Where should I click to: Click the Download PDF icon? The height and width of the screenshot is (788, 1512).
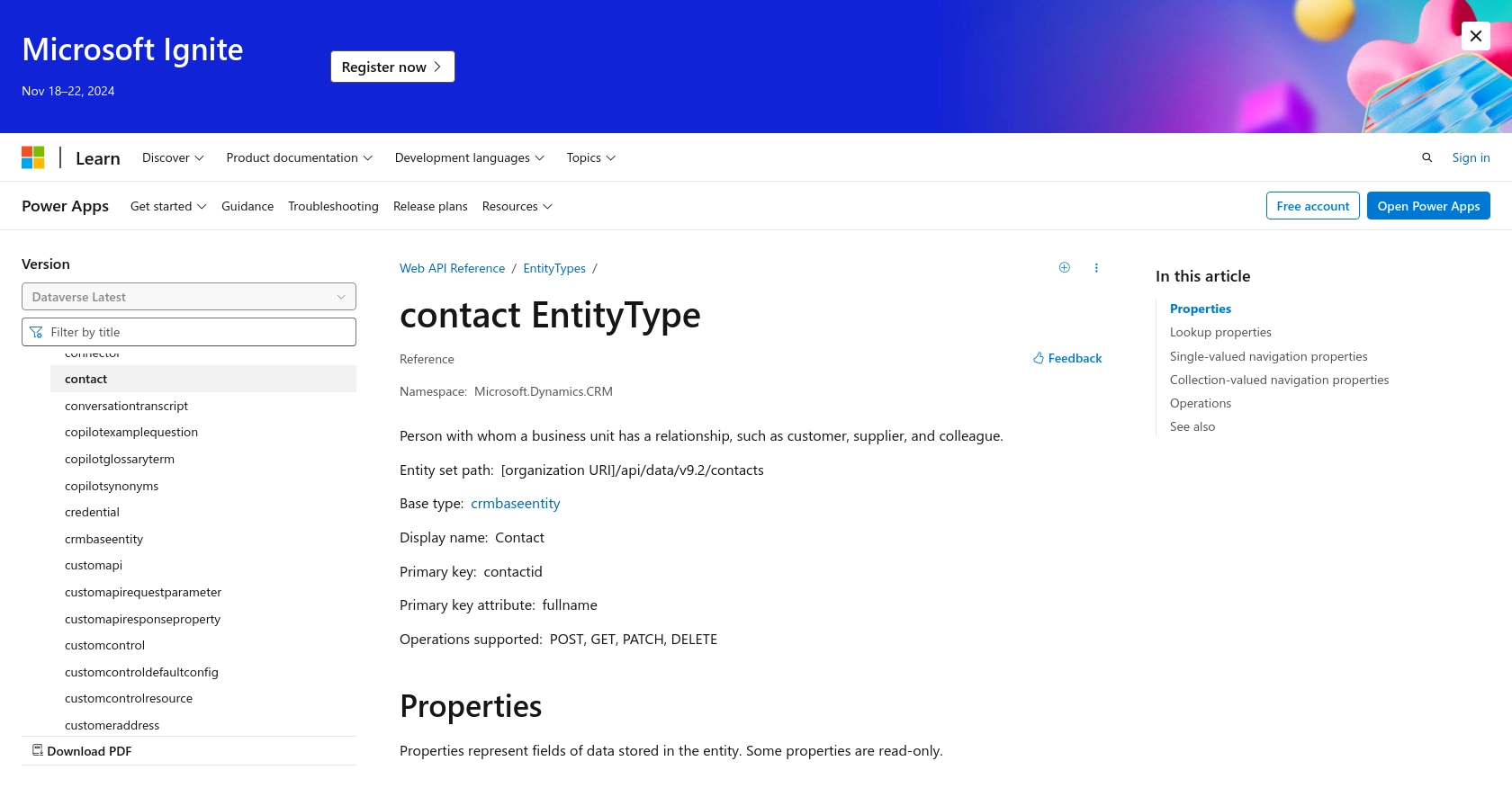pos(38,750)
